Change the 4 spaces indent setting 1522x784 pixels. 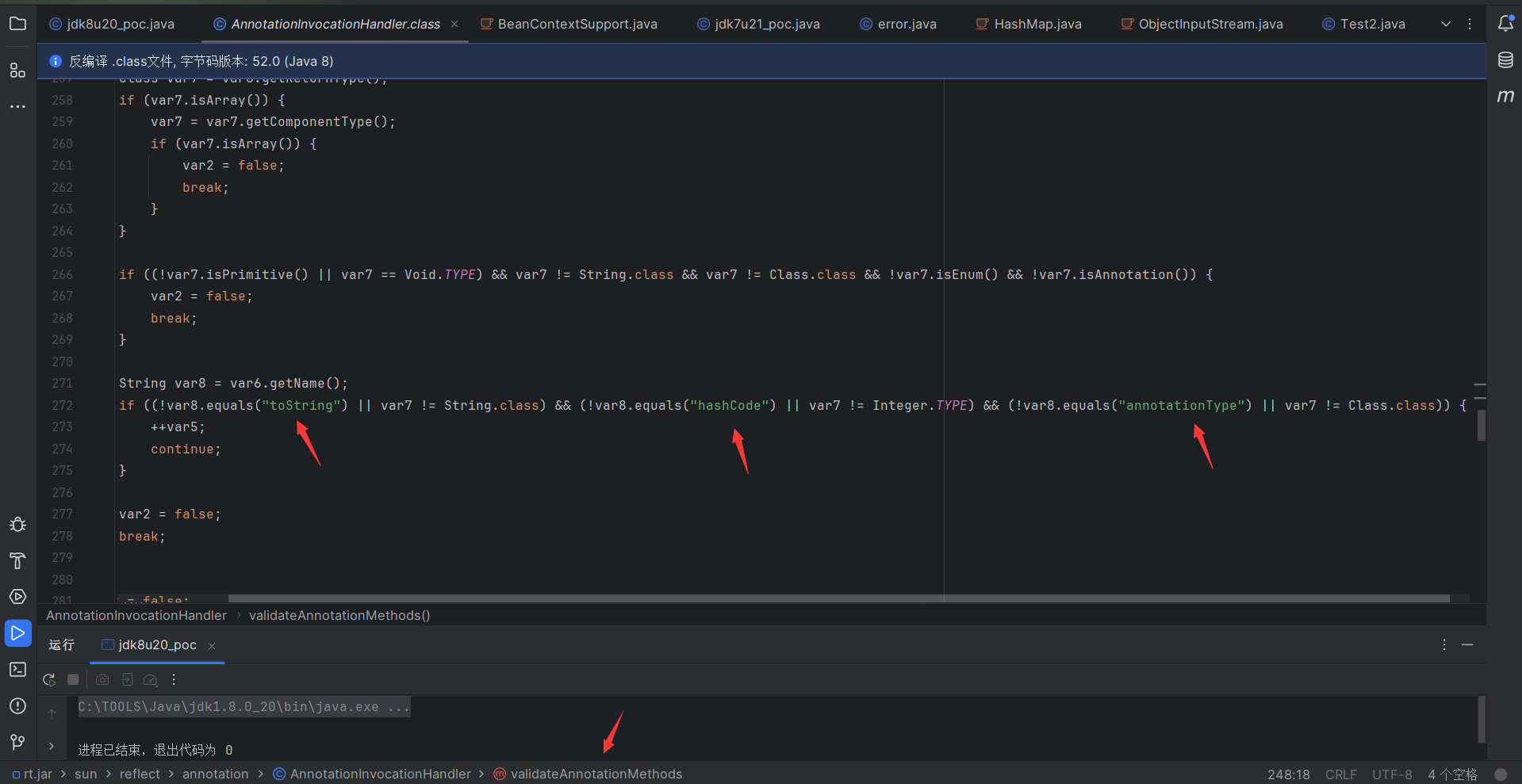pyautogui.click(x=1452, y=774)
